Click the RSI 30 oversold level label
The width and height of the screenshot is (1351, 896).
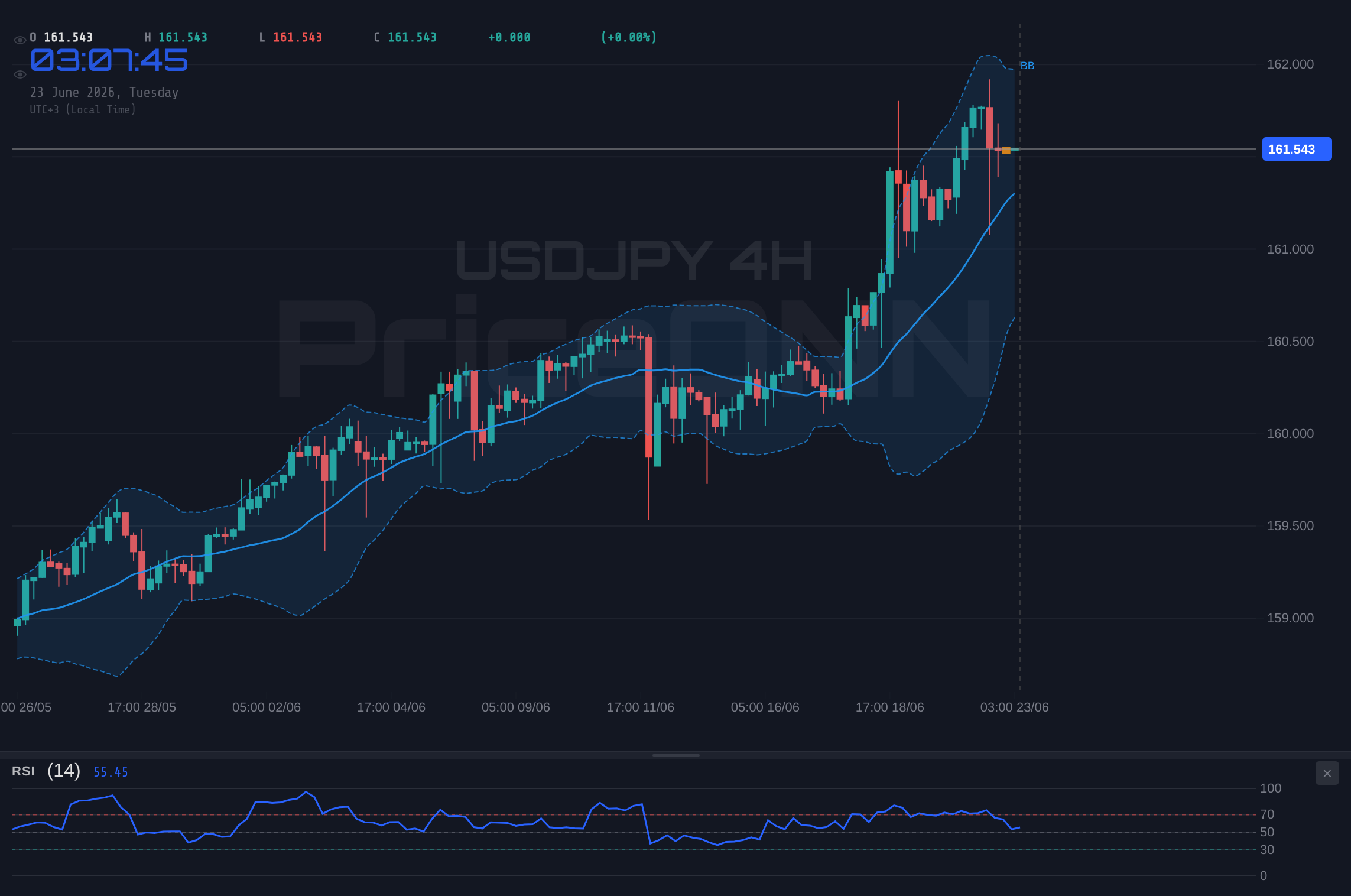(1267, 850)
